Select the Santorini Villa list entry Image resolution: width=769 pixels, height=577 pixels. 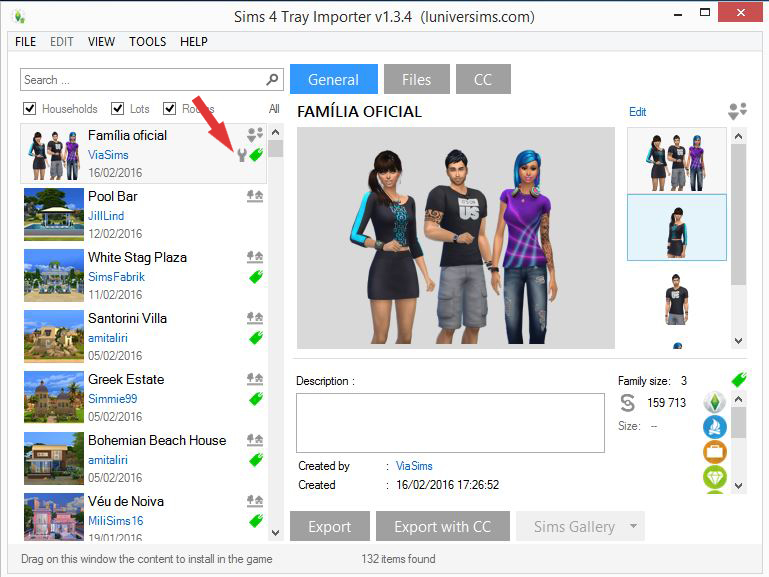pyautogui.click(x=144, y=337)
